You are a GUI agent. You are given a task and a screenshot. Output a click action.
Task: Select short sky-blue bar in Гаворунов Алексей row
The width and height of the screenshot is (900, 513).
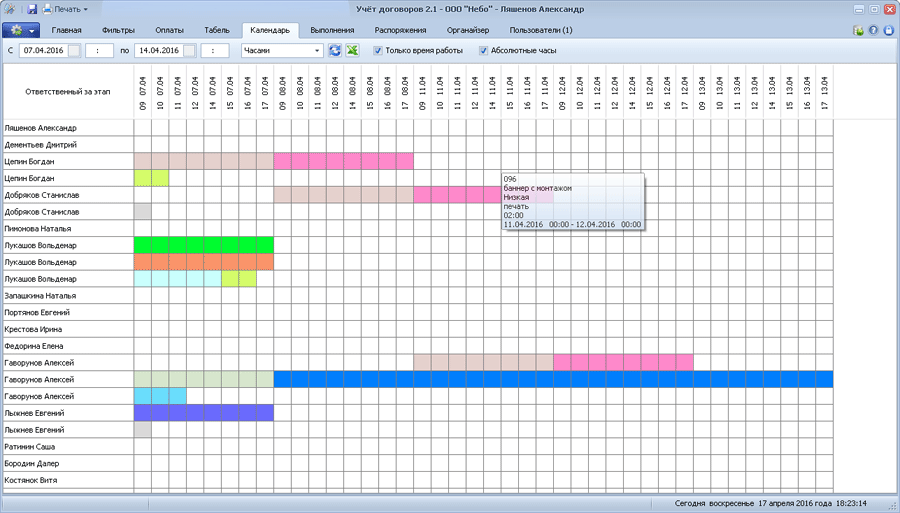pyautogui.click(x=160, y=397)
